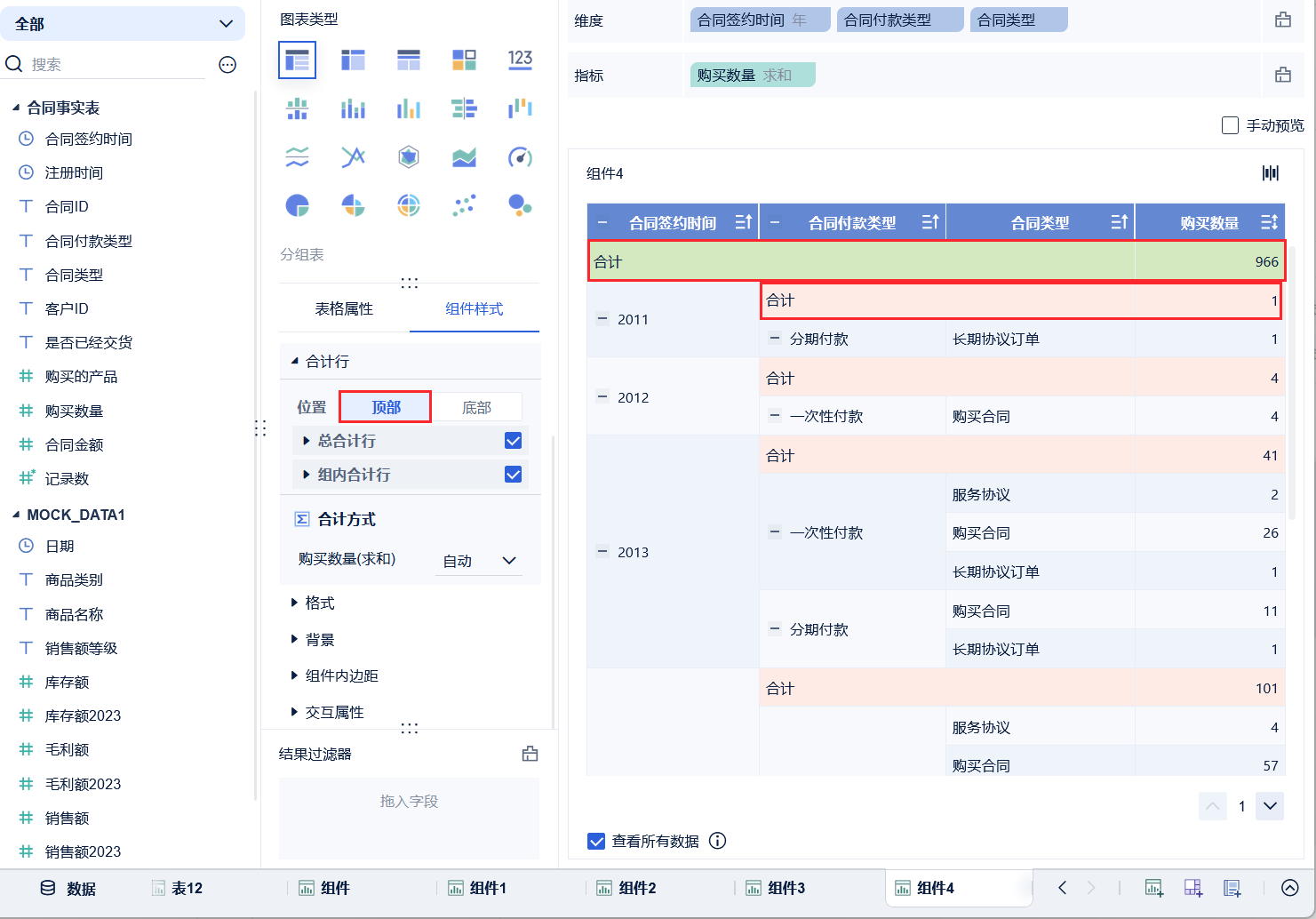This screenshot has width=1316, height=919.
Task: Select the partitioned line chart icon
Action: (x=297, y=157)
